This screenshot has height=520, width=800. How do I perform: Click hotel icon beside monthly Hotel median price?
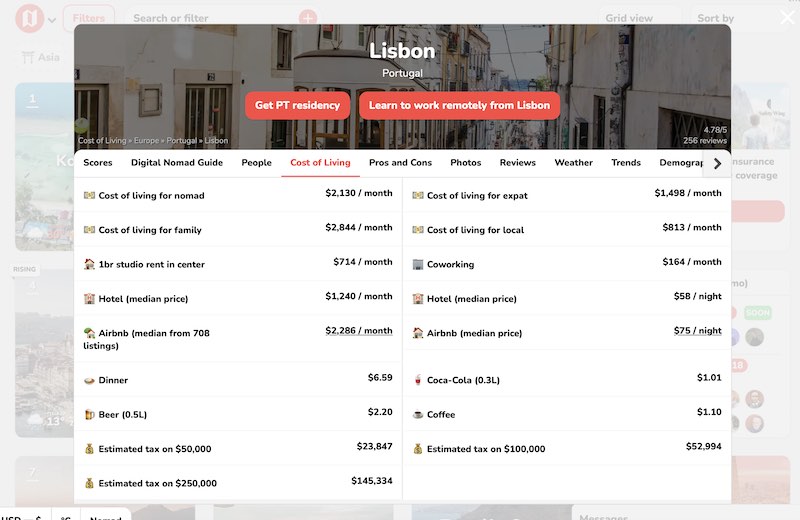pyautogui.click(x=89, y=299)
